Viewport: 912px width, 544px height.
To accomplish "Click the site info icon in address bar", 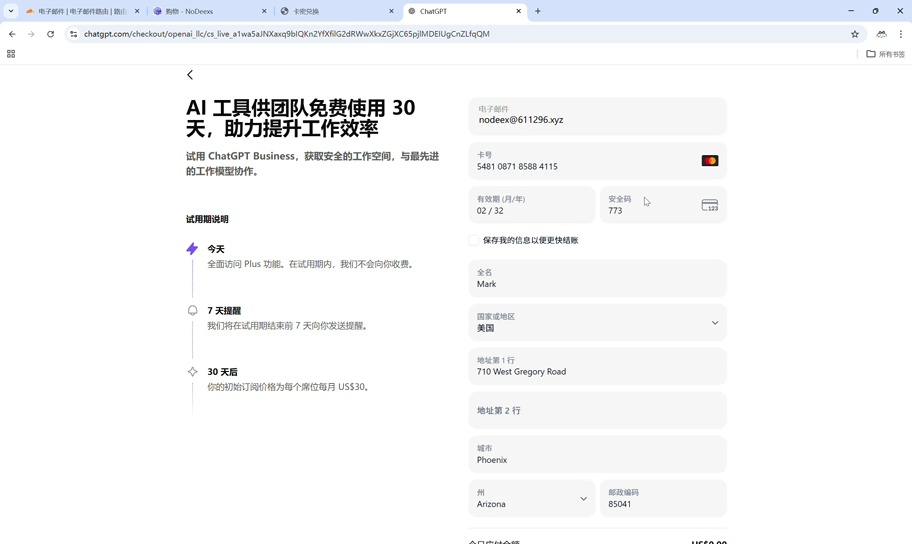I will coord(73,34).
